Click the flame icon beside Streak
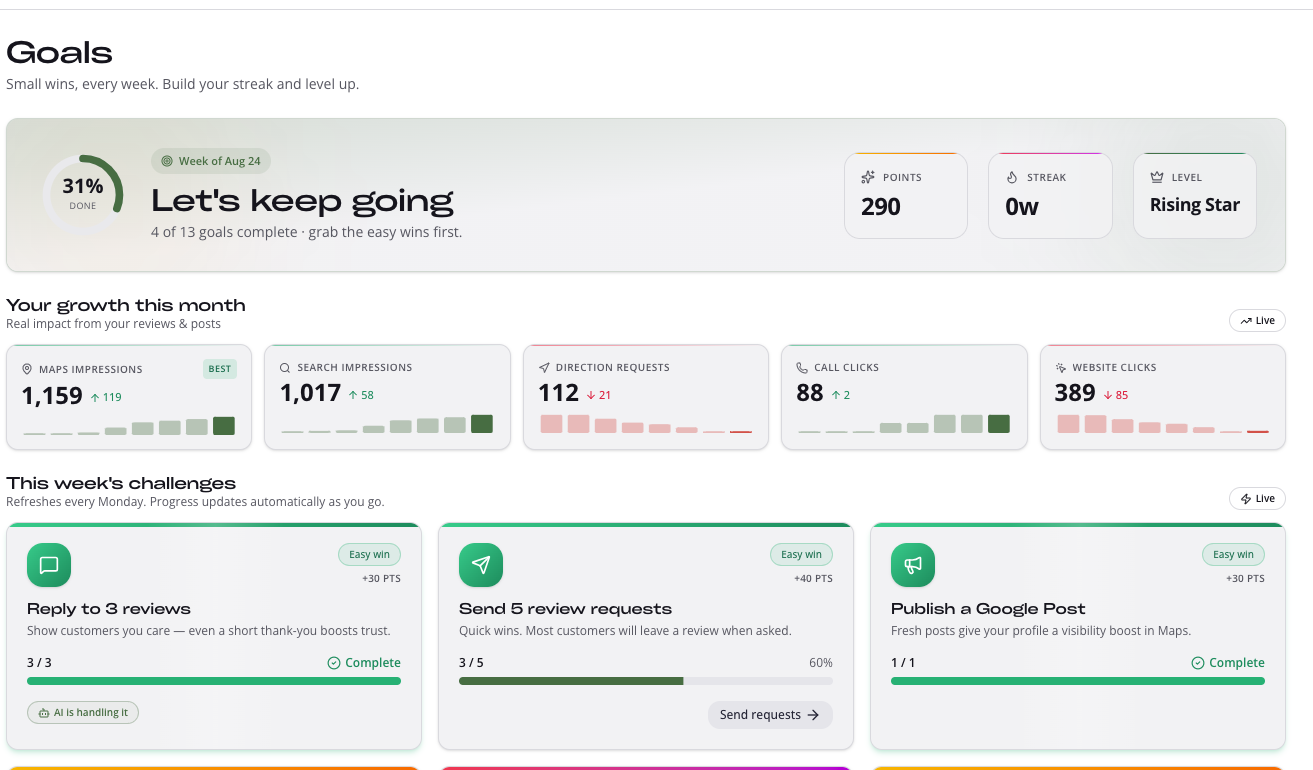 pyautogui.click(x=1012, y=177)
